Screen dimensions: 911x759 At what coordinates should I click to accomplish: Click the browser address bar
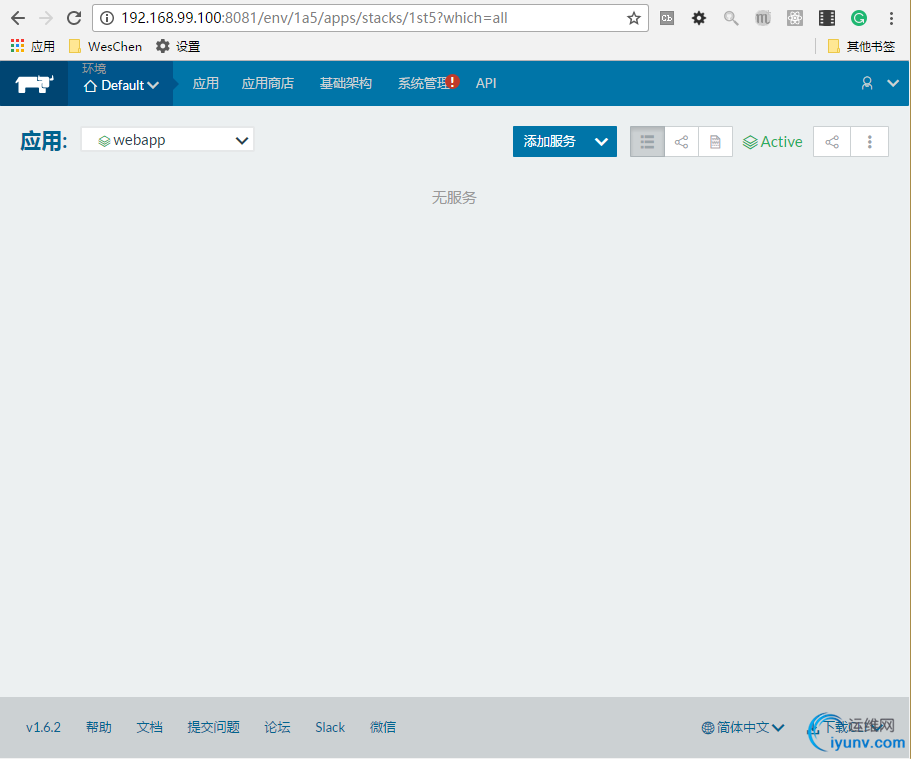pyautogui.click(x=370, y=18)
